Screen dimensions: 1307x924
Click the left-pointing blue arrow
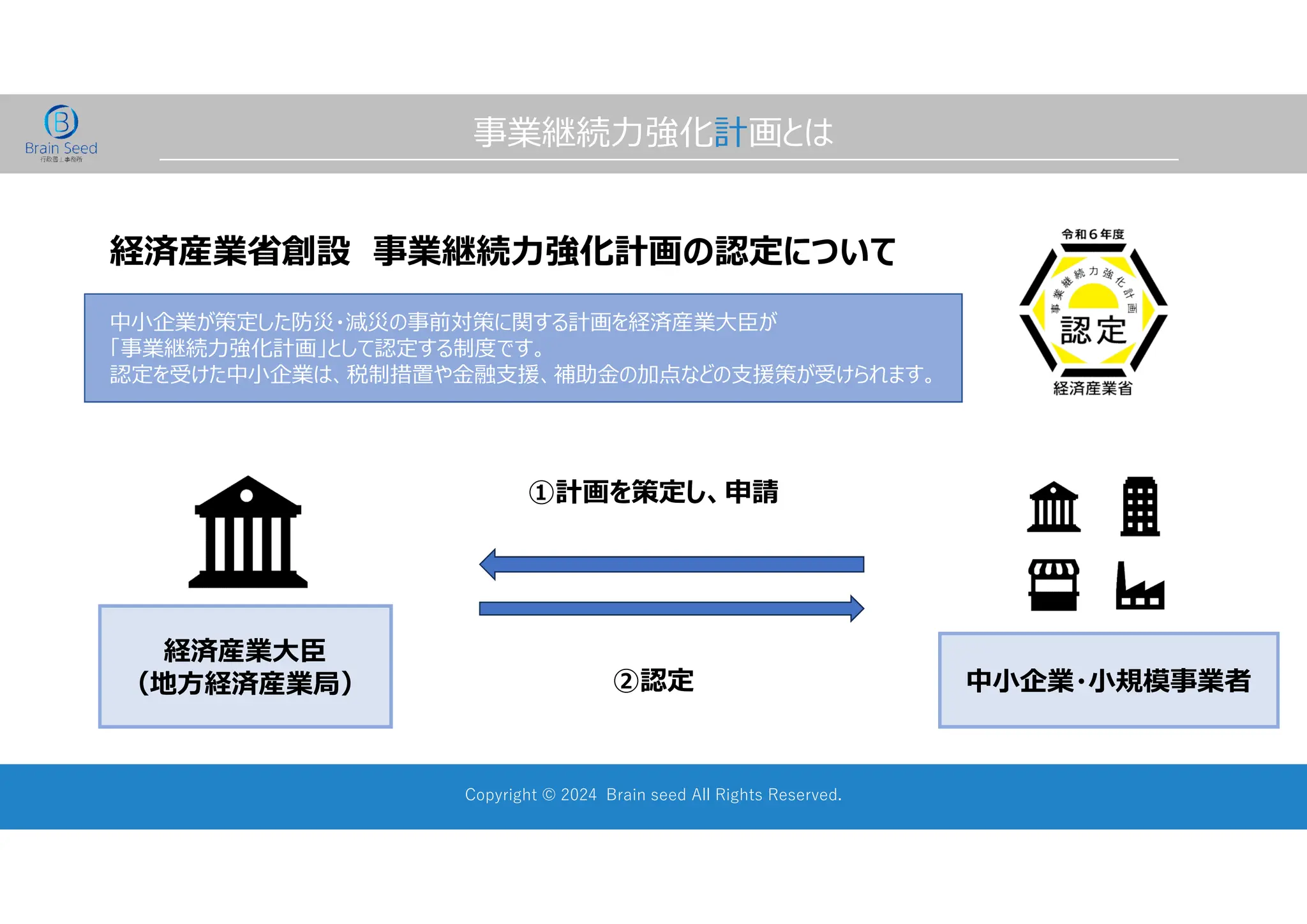tap(671, 564)
